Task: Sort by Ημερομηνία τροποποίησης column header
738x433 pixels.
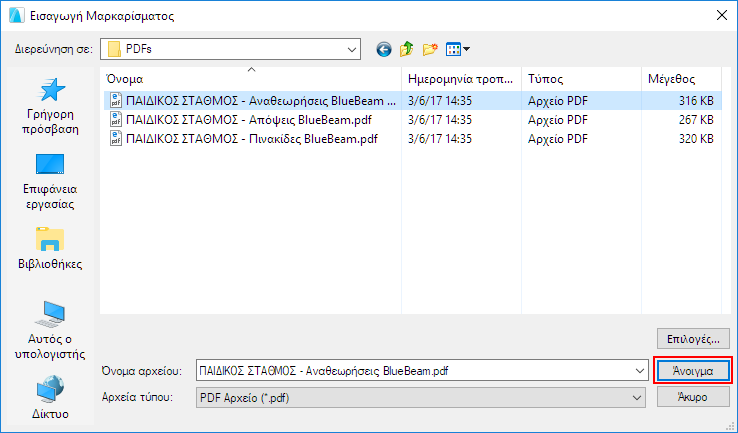Action: point(460,78)
